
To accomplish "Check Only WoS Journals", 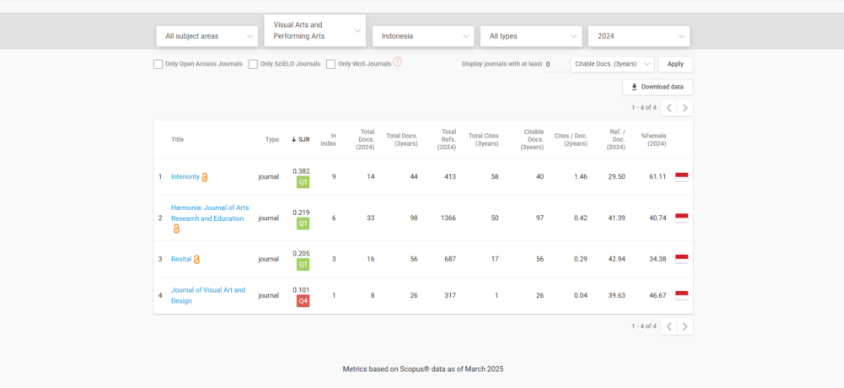I will tap(331, 64).
